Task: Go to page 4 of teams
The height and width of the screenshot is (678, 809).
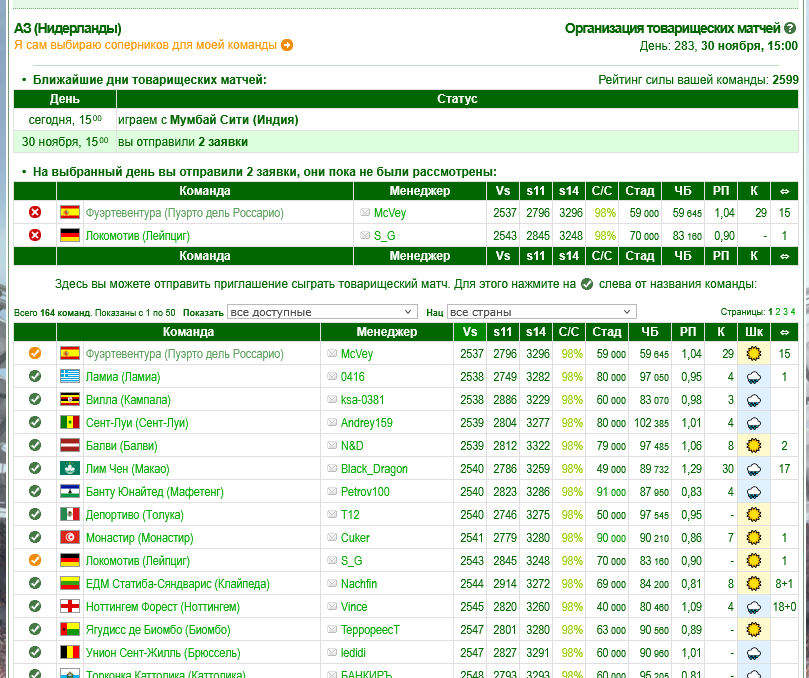Action: point(793,312)
